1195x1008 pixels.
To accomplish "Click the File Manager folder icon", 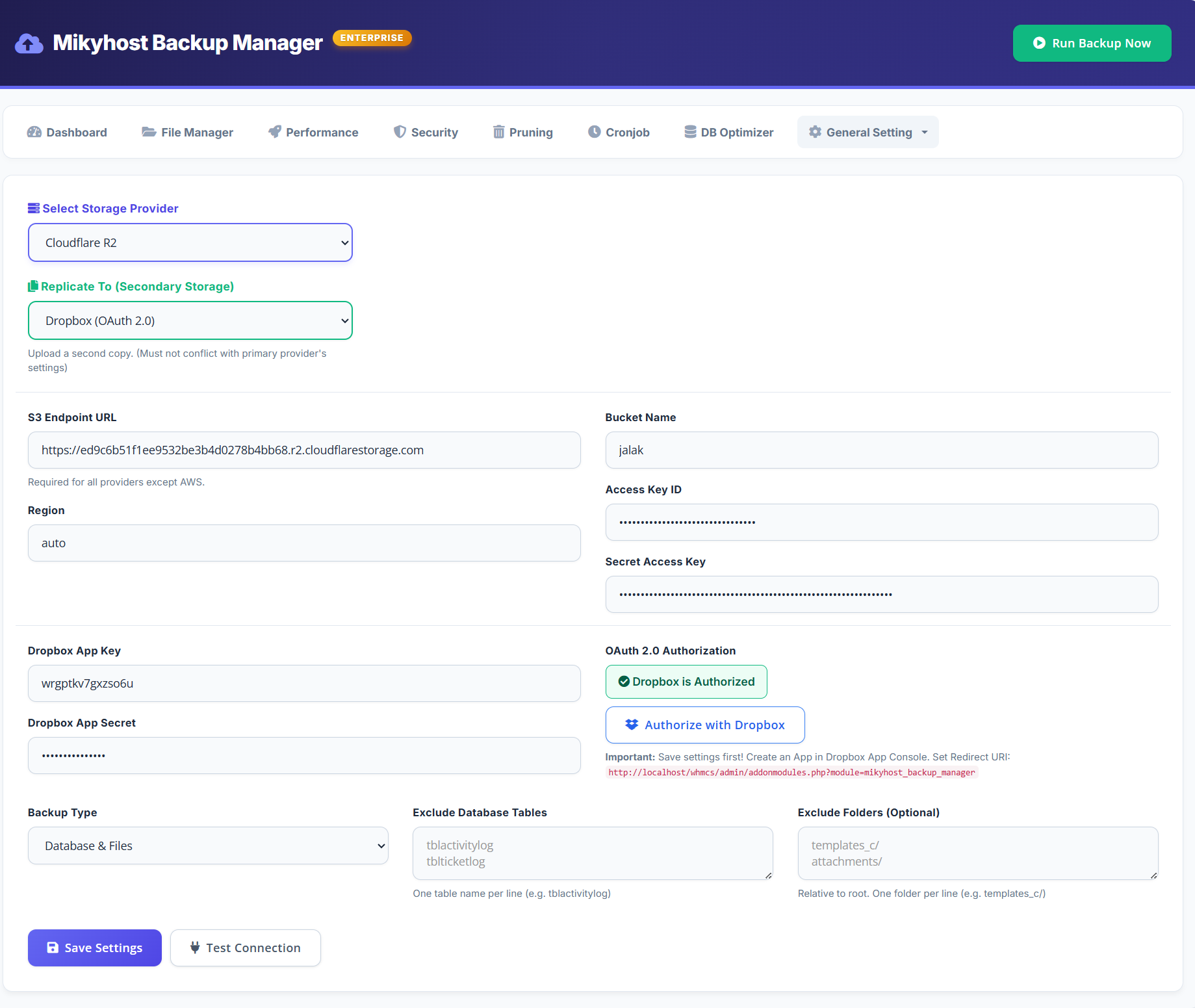I will [149, 132].
